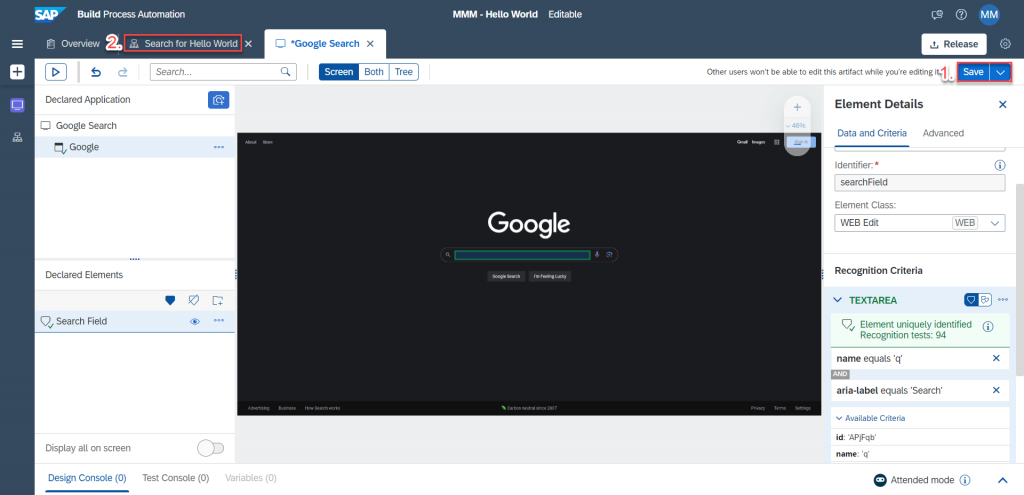
Task: Click the crossed-out shield undeclared filter icon
Action: pyautogui.click(x=193, y=300)
